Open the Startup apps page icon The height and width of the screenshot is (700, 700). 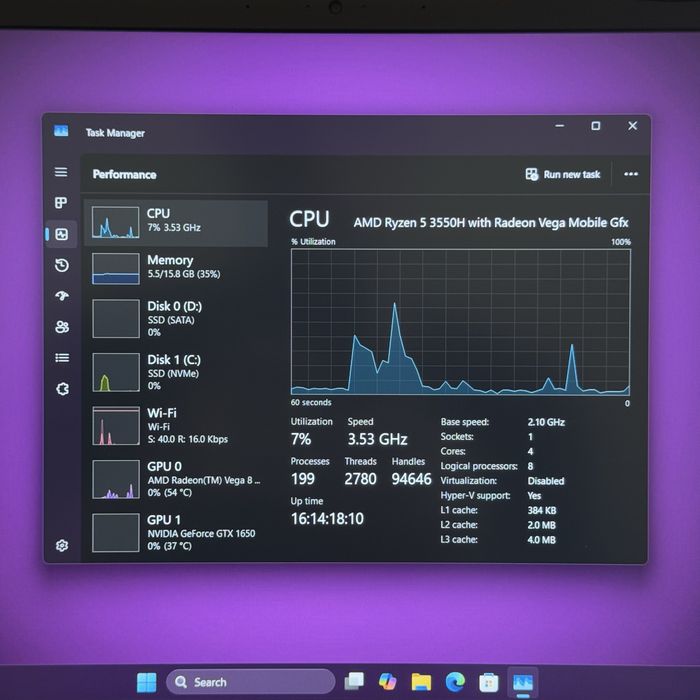click(62, 296)
